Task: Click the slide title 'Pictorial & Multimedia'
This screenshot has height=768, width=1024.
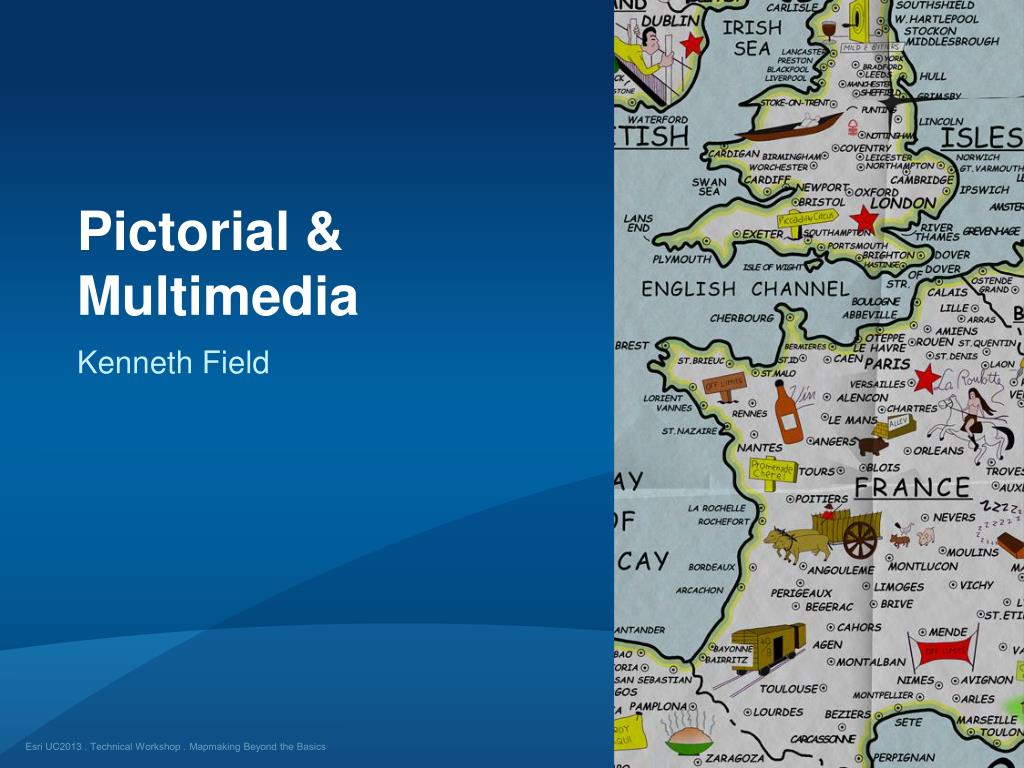Action: (217, 263)
